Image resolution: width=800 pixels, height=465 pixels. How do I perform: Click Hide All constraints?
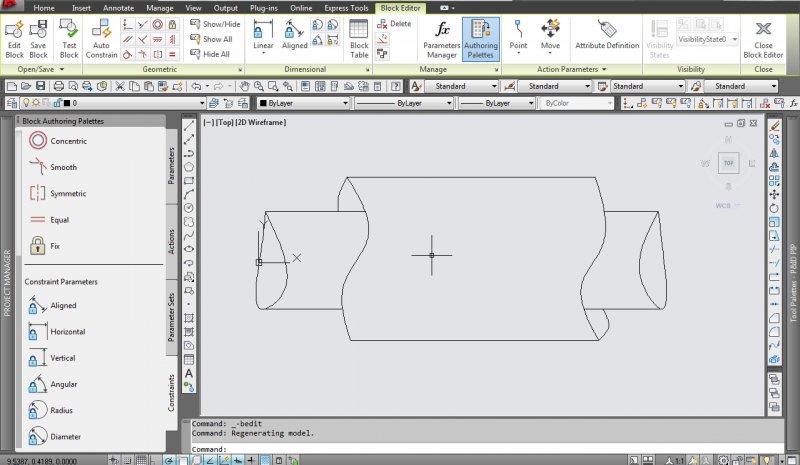[x=210, y=54]
